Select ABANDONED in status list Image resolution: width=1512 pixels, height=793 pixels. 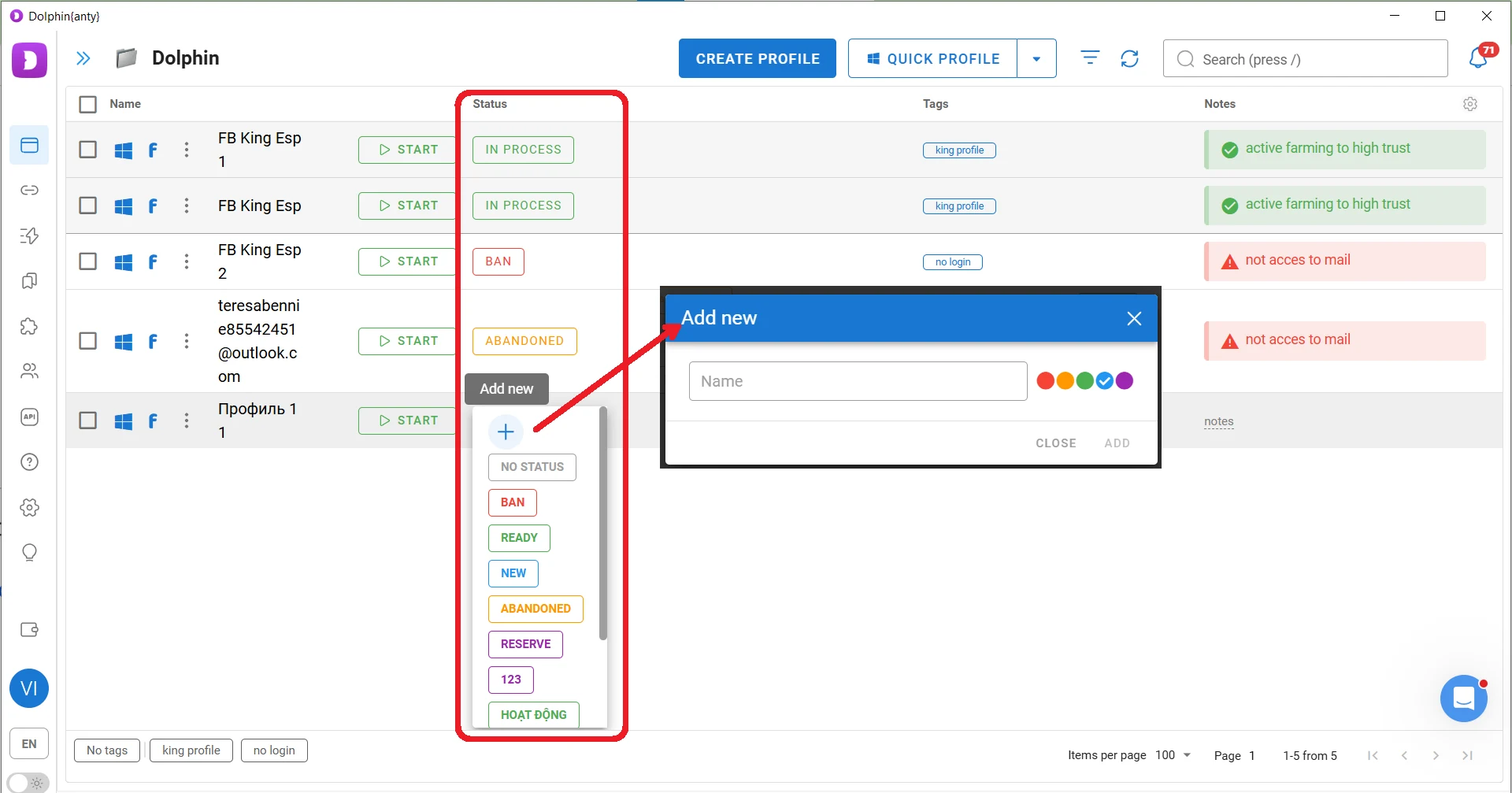coord(535,609)
